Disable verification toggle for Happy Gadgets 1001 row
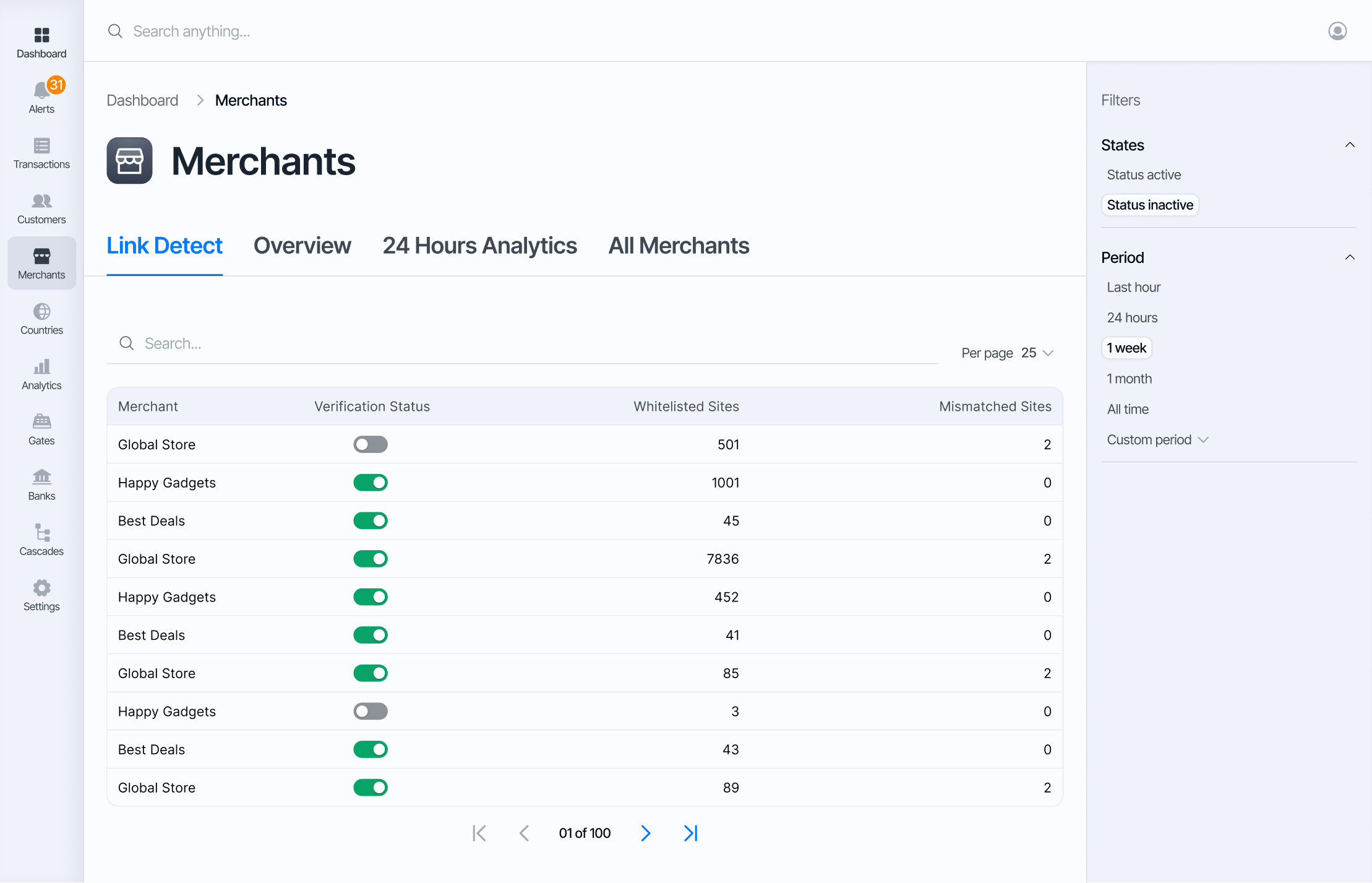 click(371, 483)
